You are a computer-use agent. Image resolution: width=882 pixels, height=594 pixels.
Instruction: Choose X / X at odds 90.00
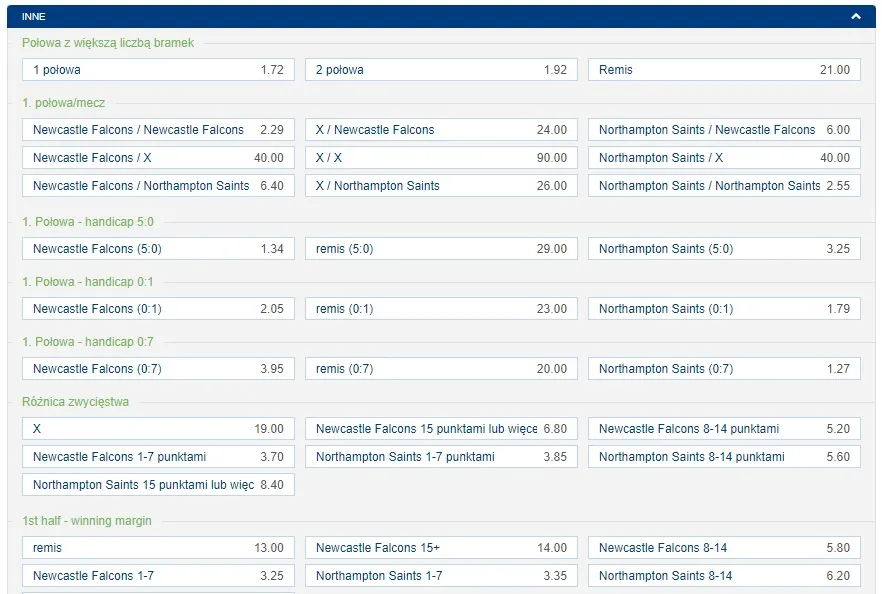tap(441, 158)
